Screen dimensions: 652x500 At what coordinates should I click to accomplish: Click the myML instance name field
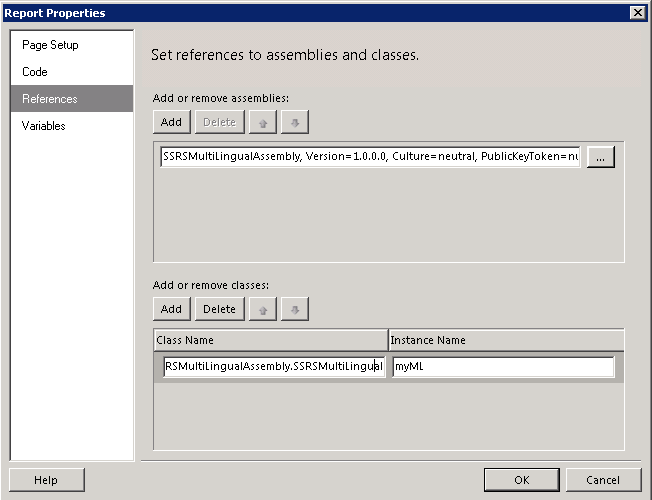coord(503,366)
